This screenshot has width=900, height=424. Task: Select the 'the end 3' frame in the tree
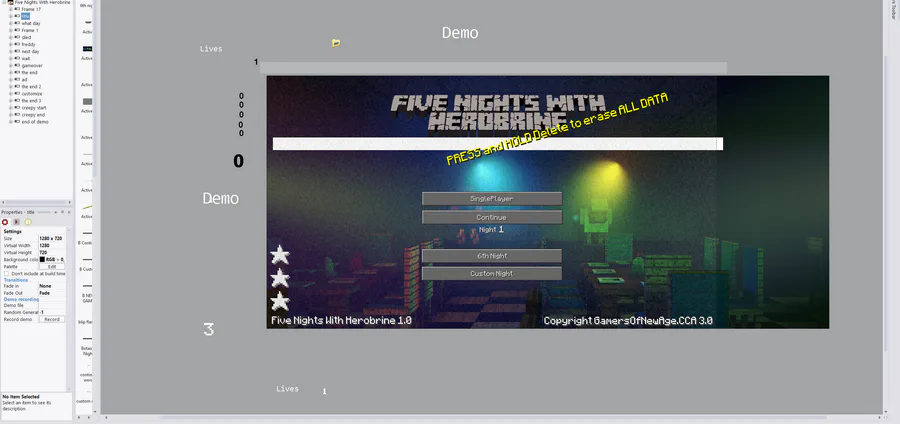click(31, 100)
